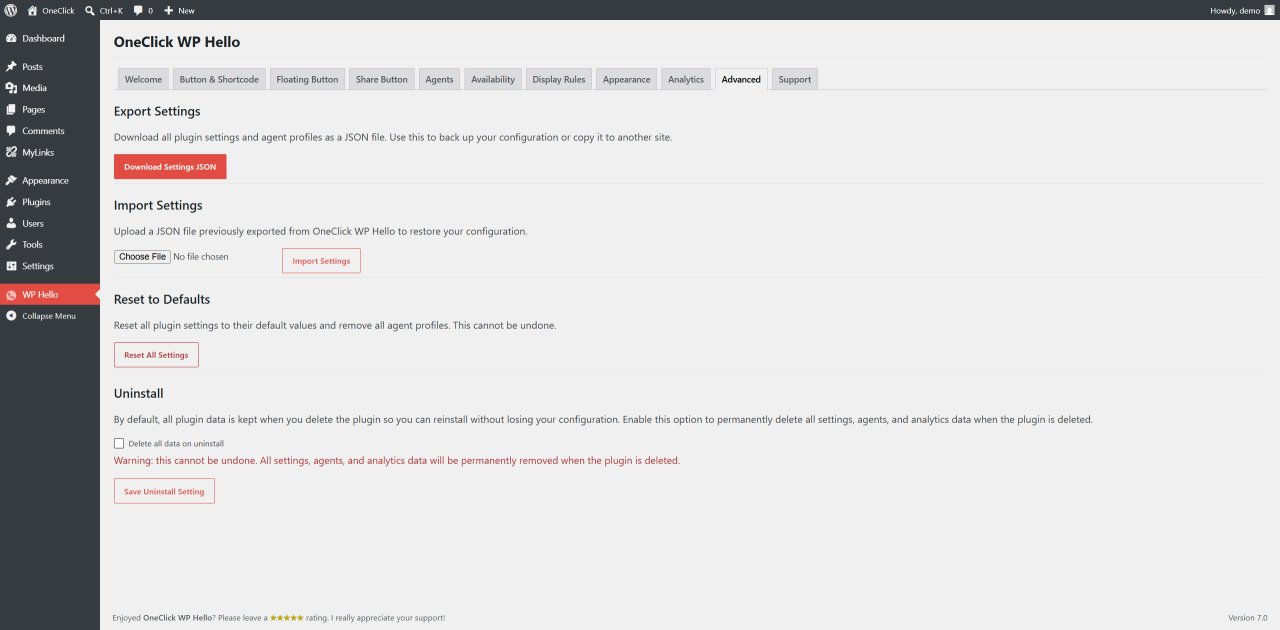
Task: Click Download Settings JSON button
Action: coord(170,167)
